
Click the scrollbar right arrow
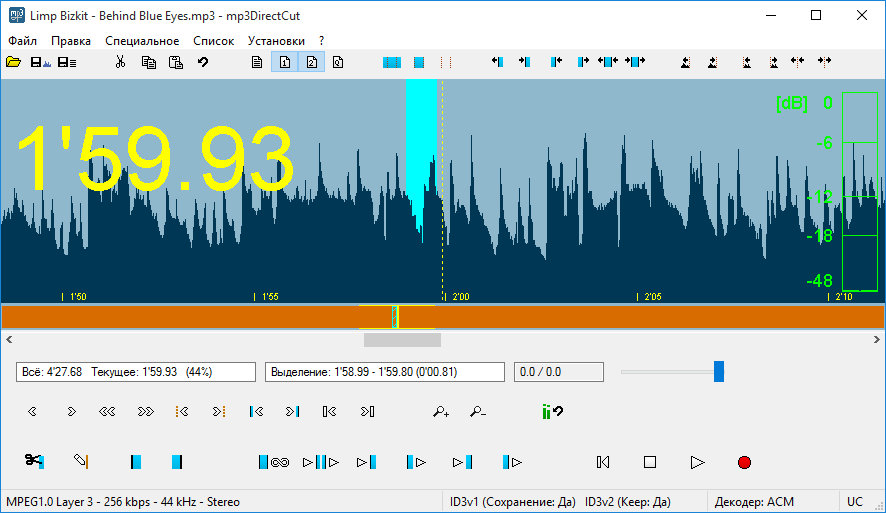(x=876, y=340)
